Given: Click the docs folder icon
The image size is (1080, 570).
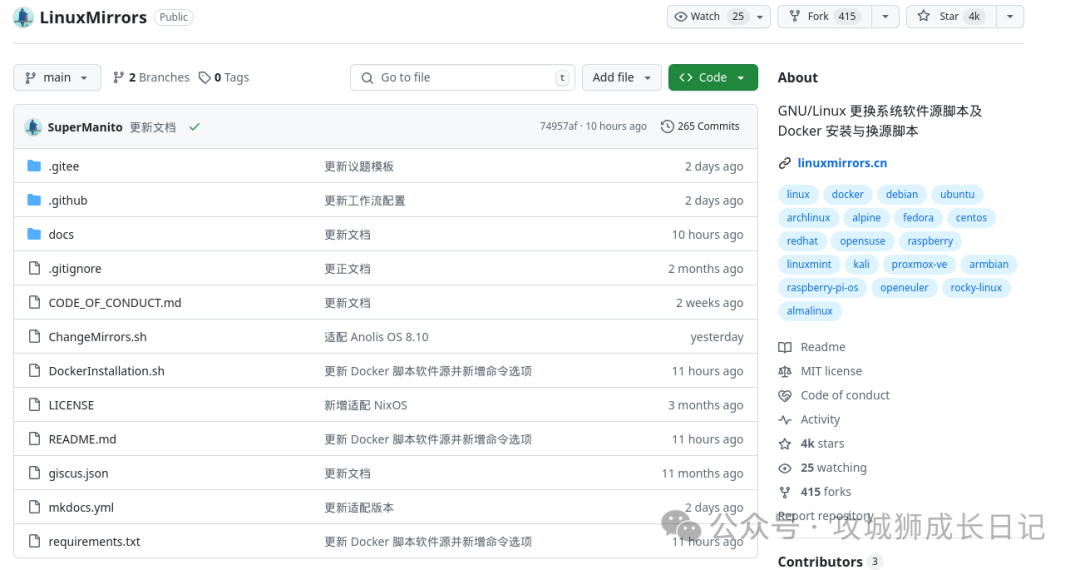Looking at the screenshot, I should point(34,234).
